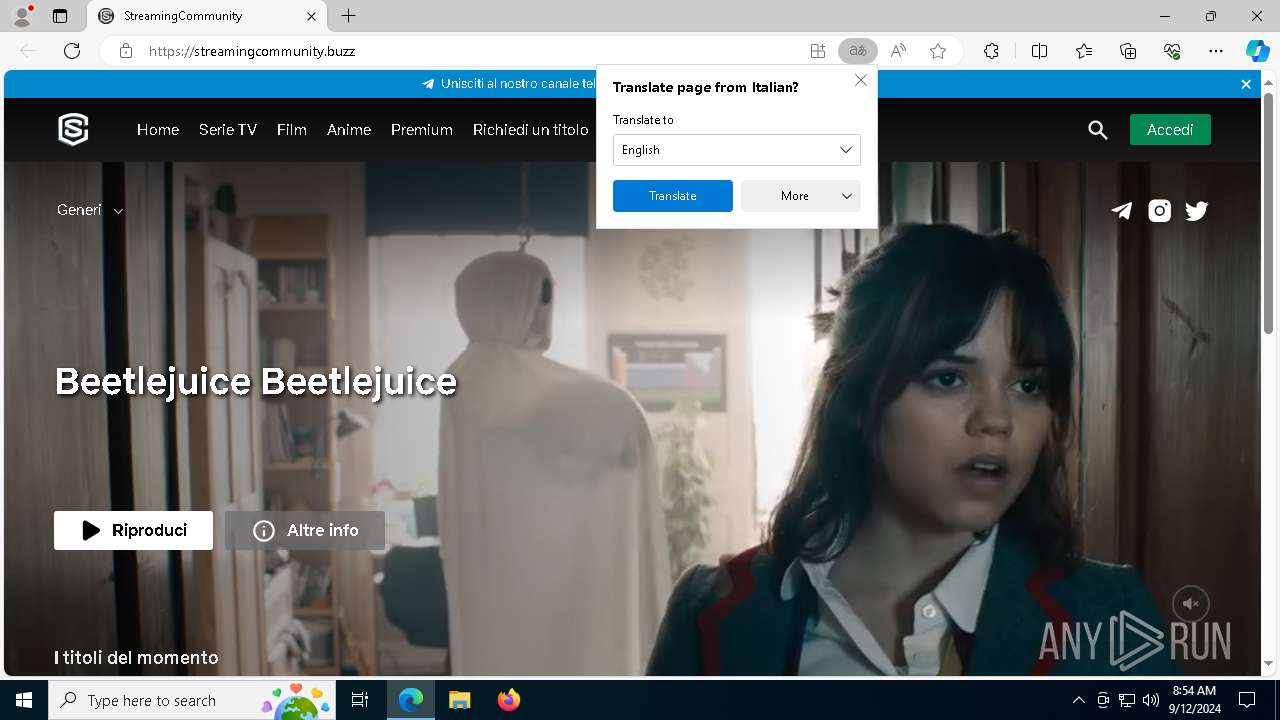
Task: Toggle Split screen icon
Action: pos(1039,51)
